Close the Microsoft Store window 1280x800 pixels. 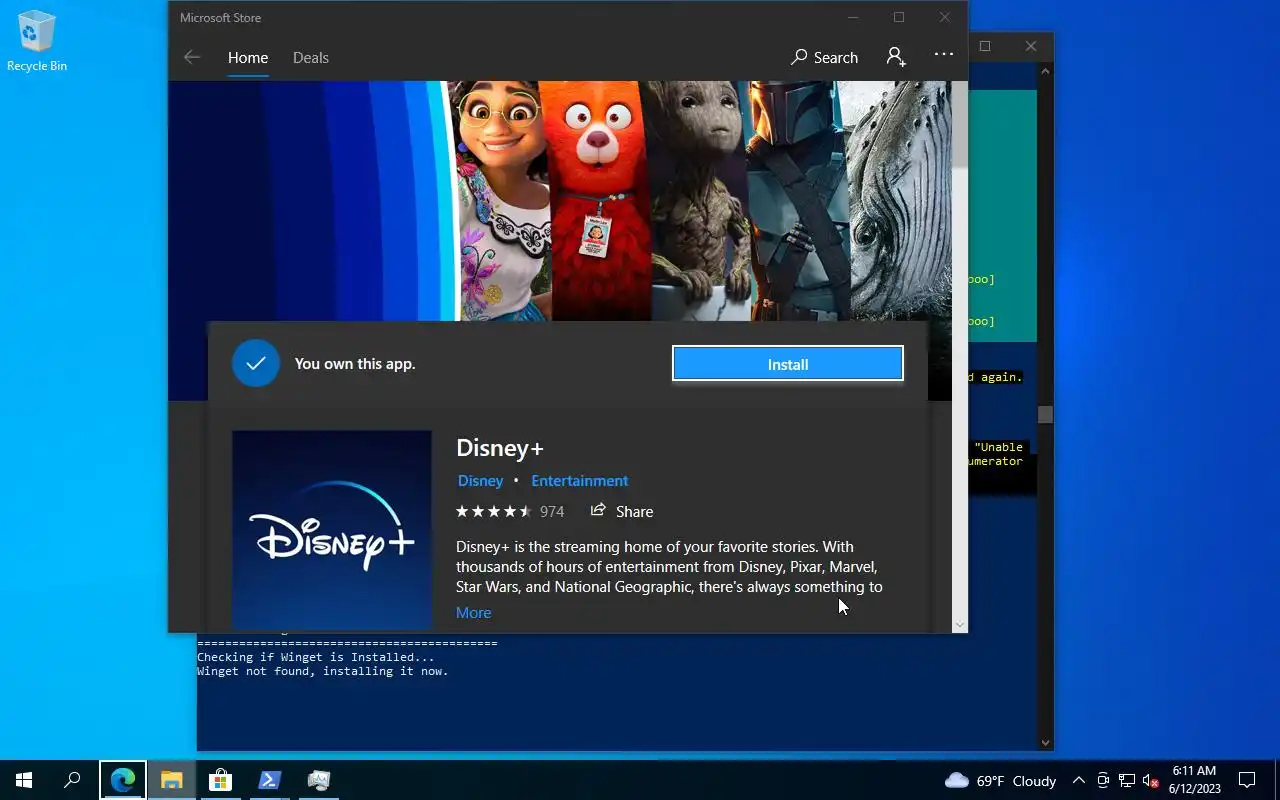945,17
